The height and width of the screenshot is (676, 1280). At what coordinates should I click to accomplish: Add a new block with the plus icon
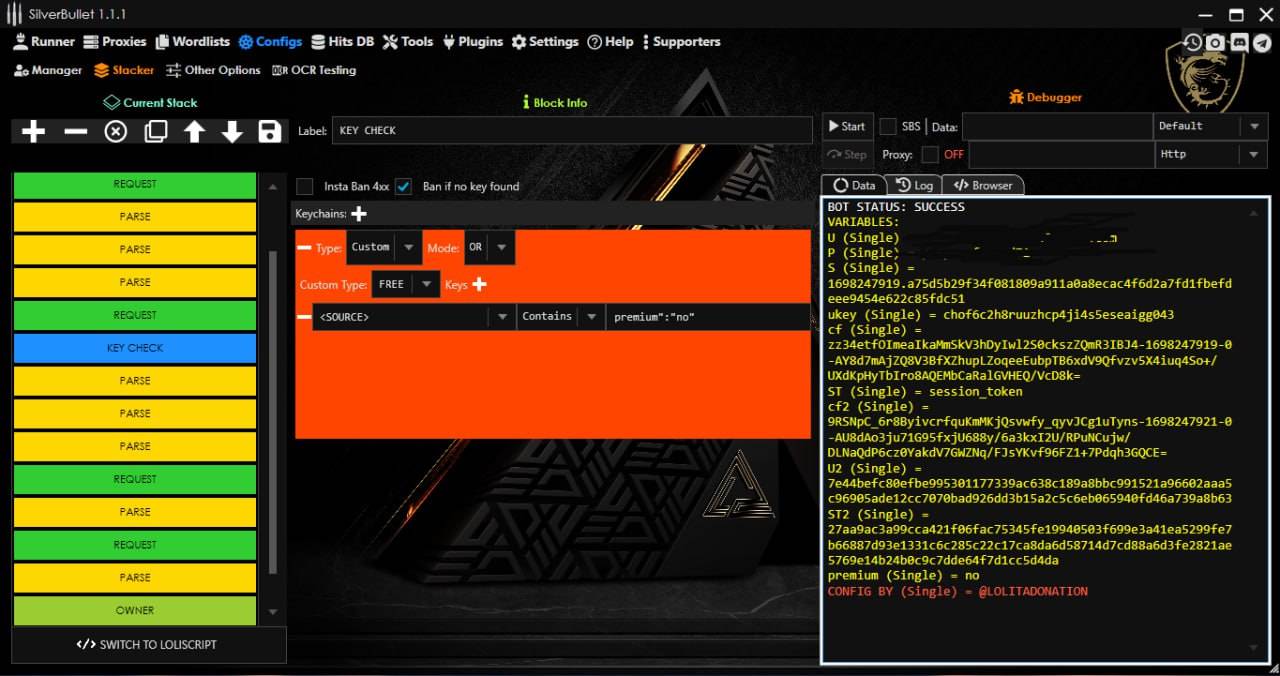pyautogui.click(x=33, y=132)
